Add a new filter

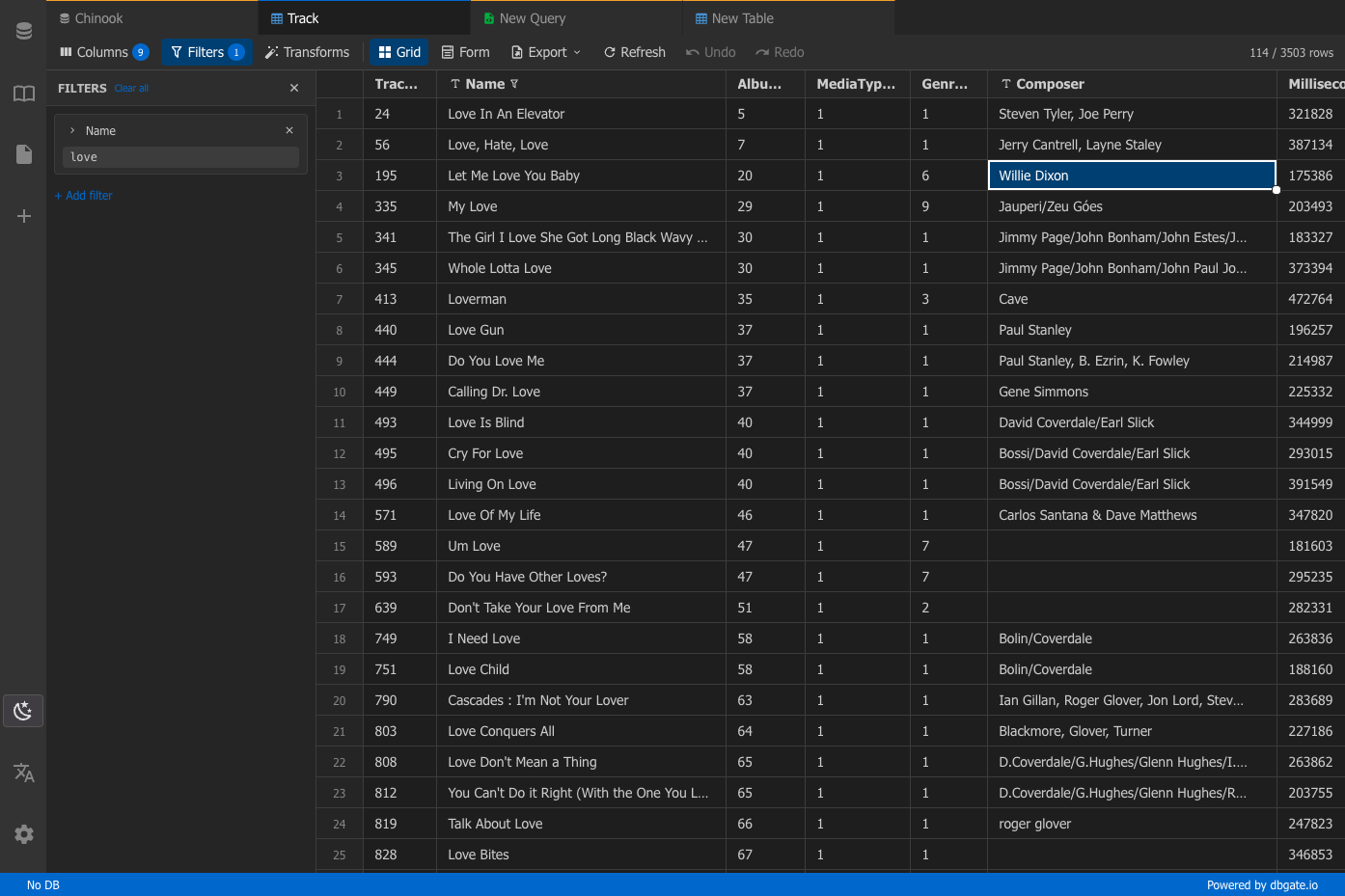[x=83, y=196]
